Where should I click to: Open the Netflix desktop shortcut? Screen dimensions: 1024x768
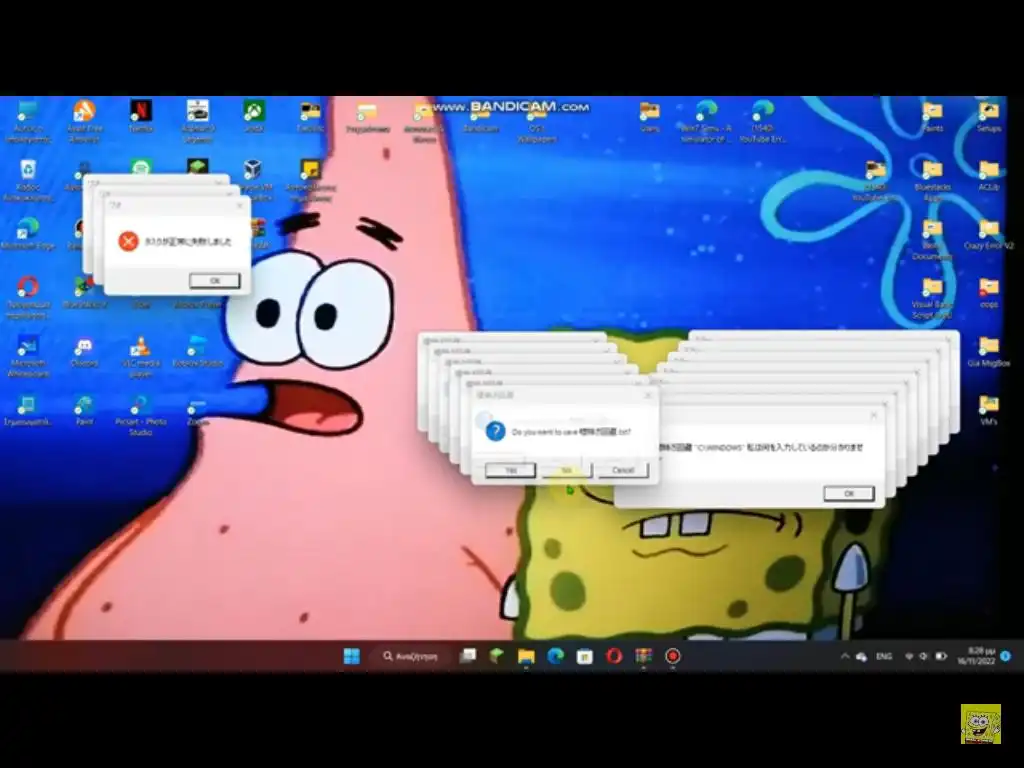pyautogui.click(x=140, y=116)
